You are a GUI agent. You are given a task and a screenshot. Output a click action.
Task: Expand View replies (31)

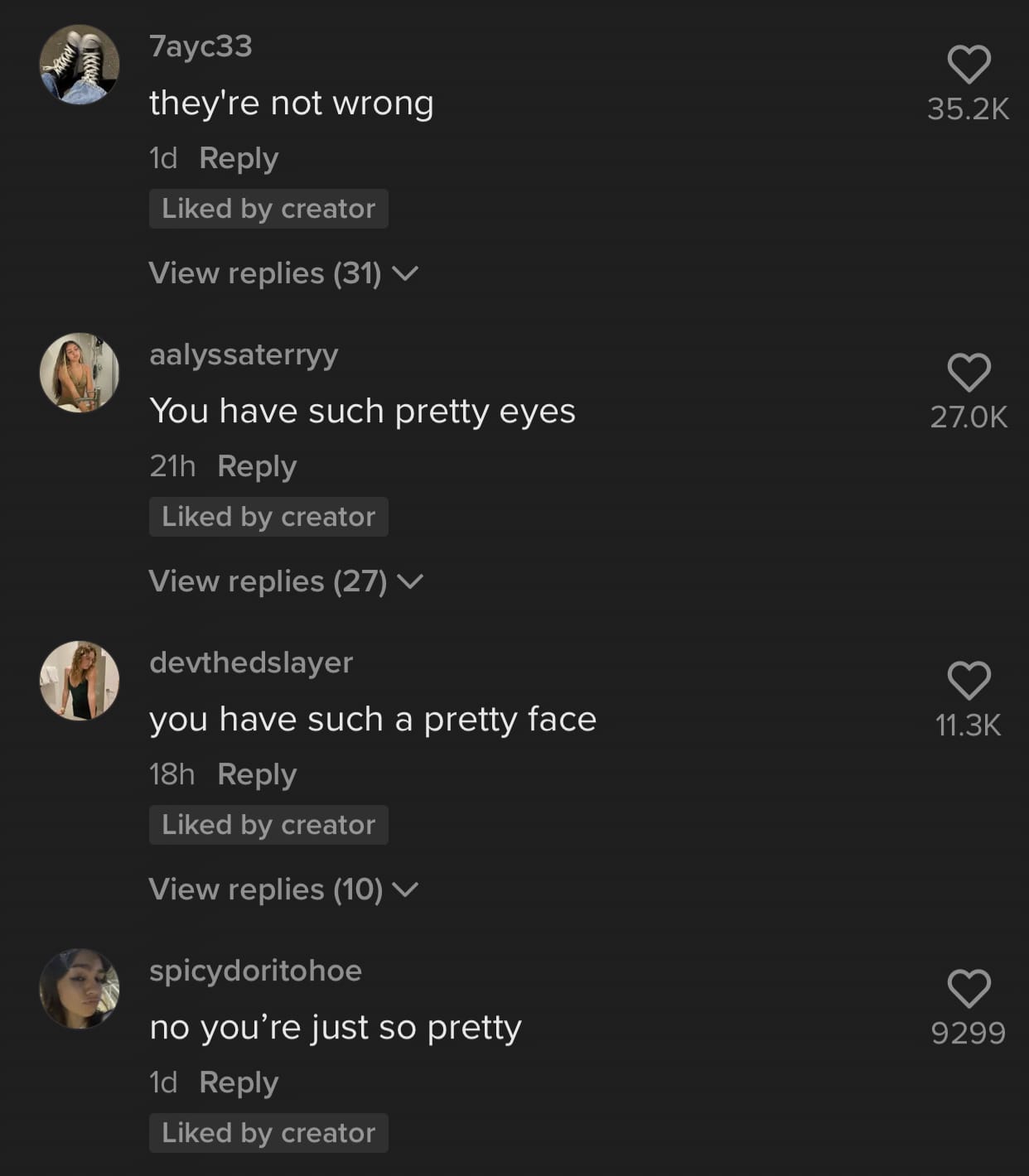(283, 273)
